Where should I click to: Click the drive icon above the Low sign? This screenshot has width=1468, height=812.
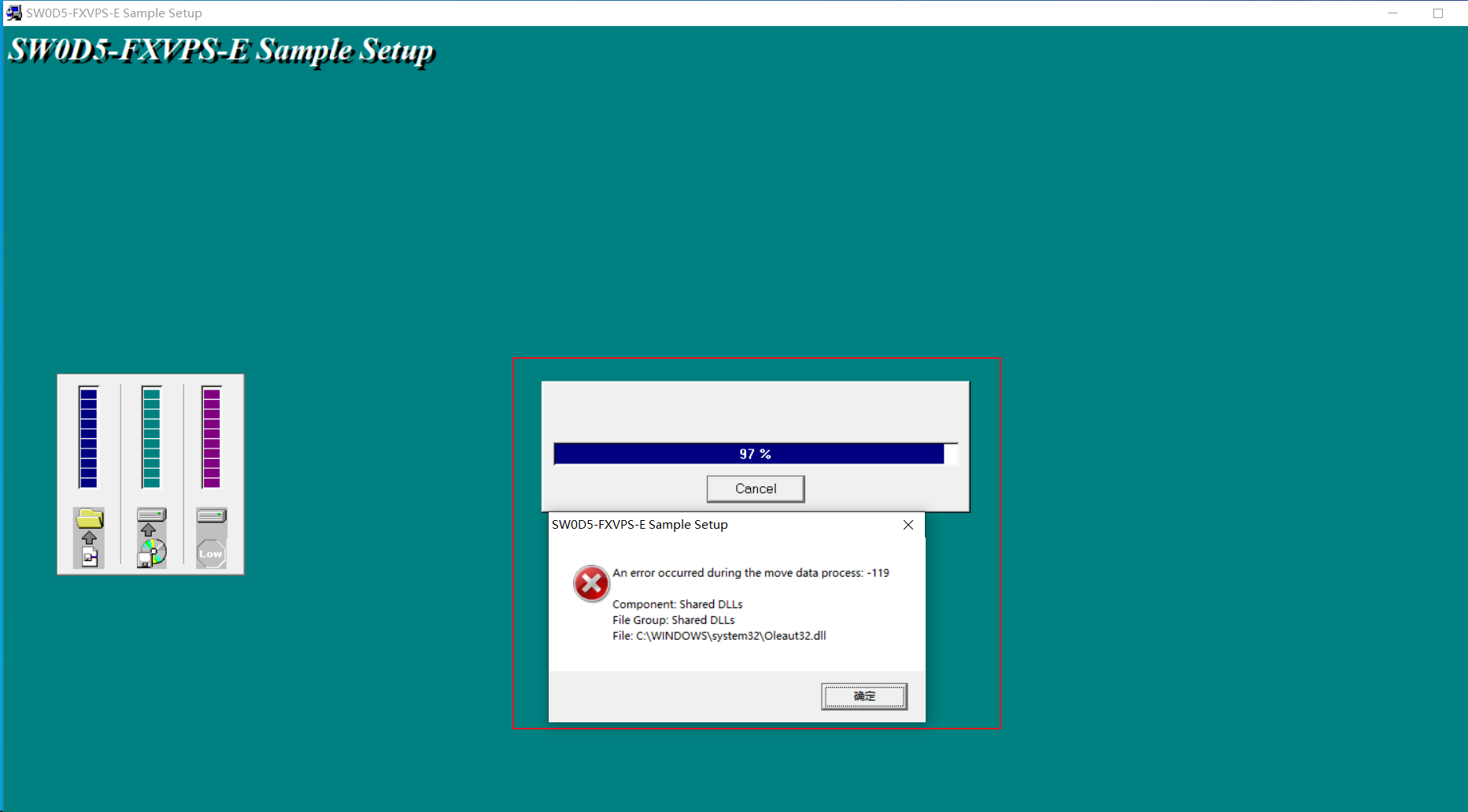[x=212, y=515]
